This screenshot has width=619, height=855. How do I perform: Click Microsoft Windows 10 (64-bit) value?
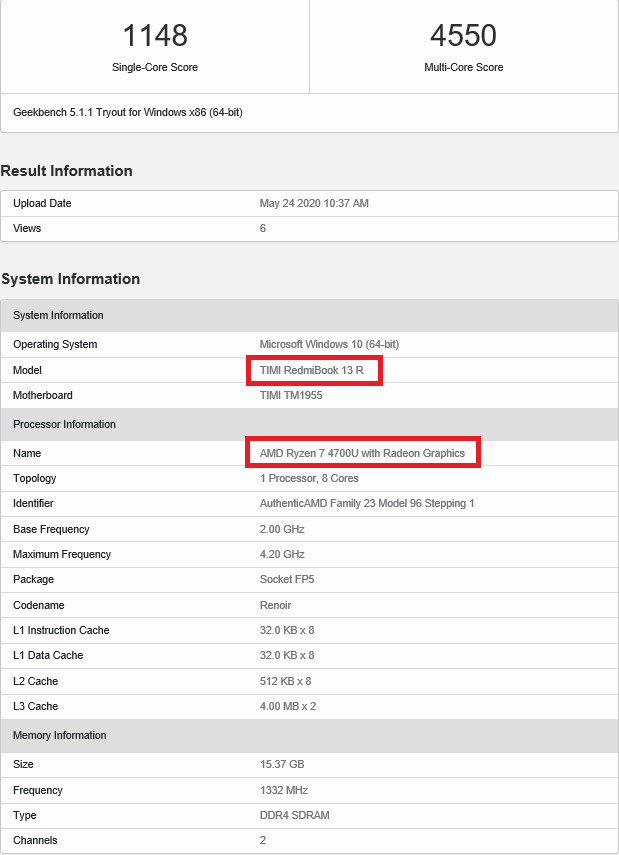point(329,345)
